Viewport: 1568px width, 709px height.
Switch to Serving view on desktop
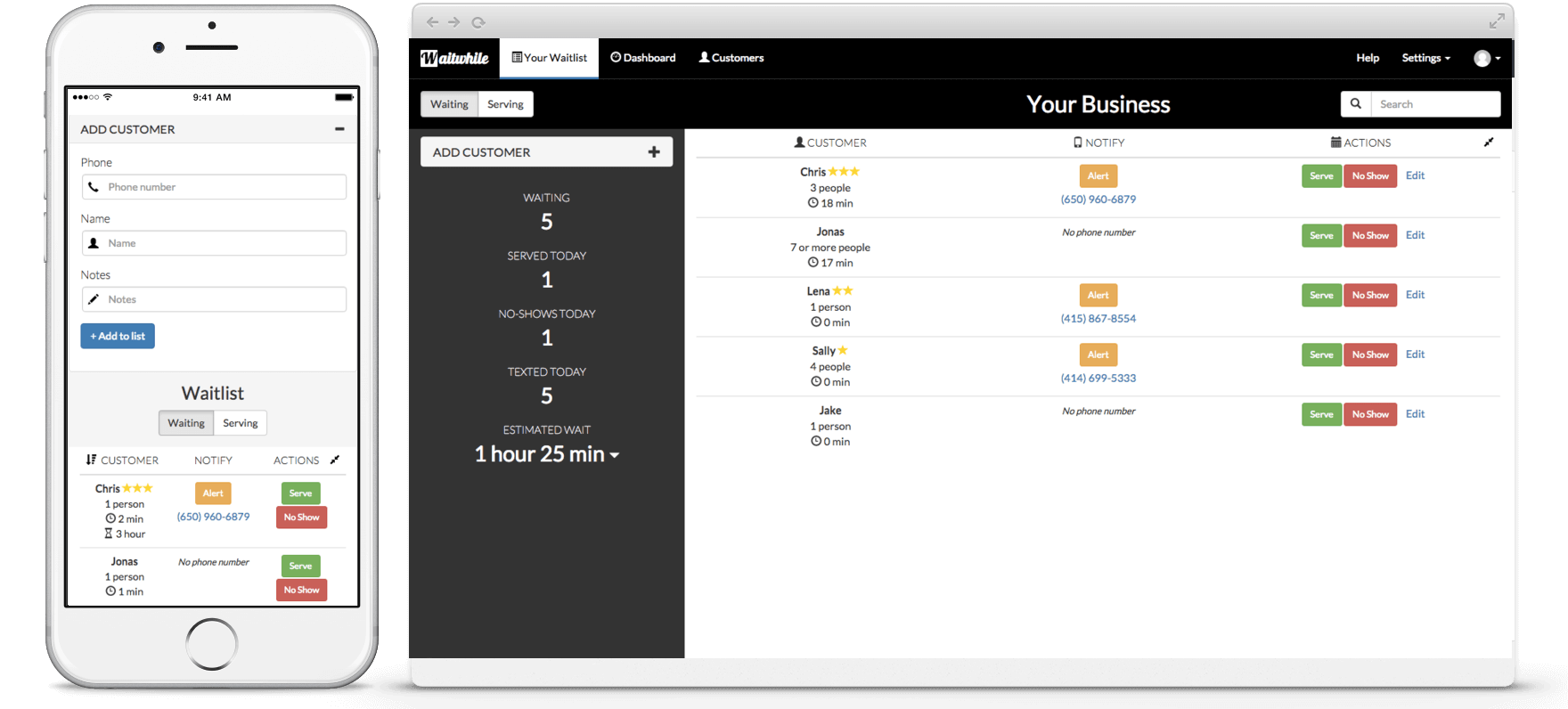tap(505, 104)
